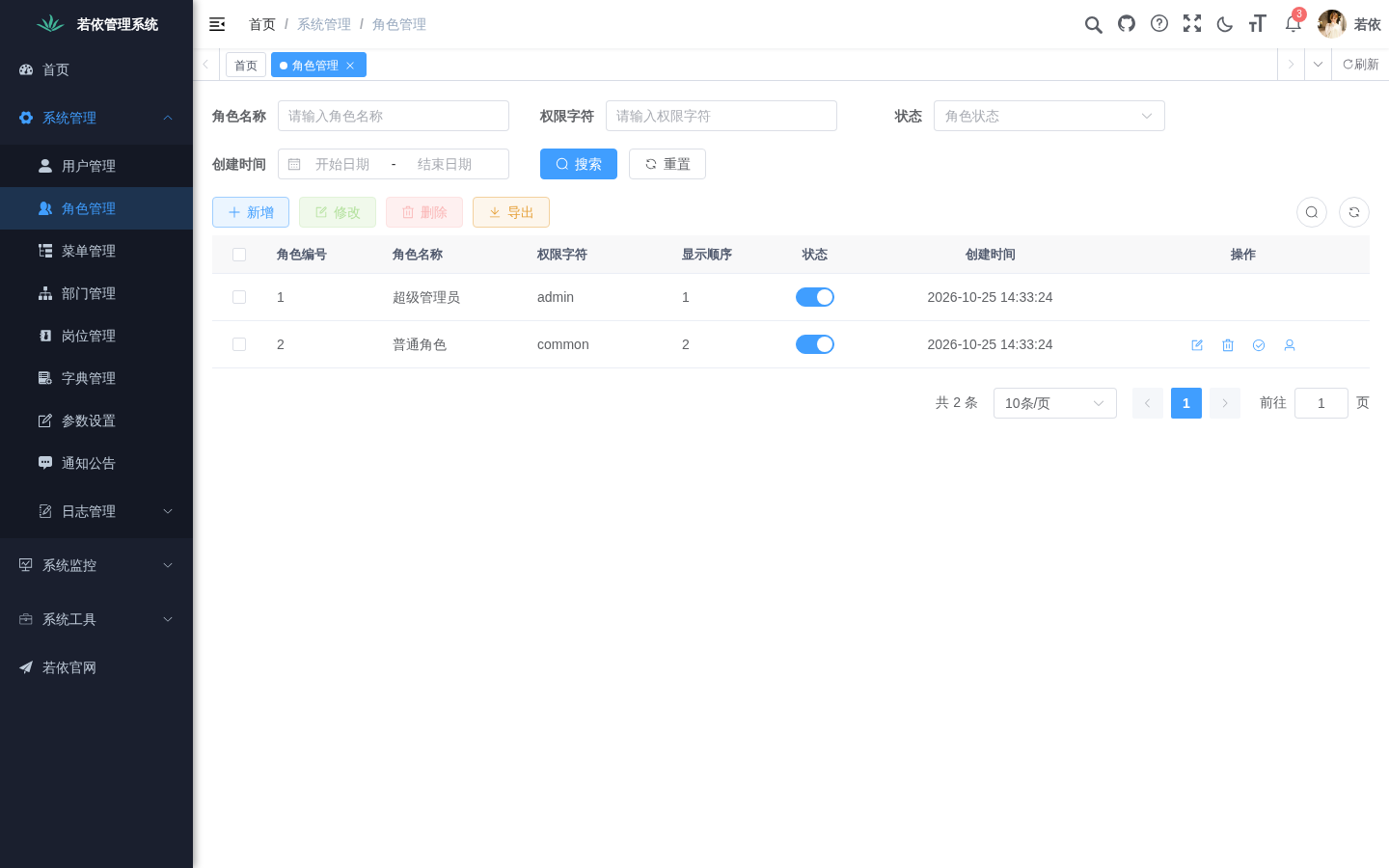Open the GitHub source link icon

(1127, 23)
